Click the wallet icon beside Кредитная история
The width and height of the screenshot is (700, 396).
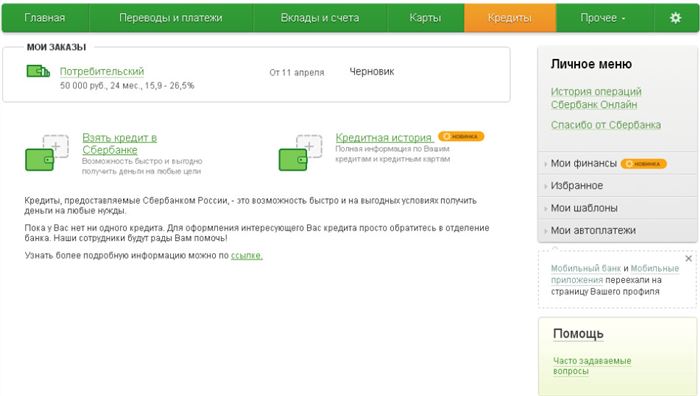click(x=300, y=153)
